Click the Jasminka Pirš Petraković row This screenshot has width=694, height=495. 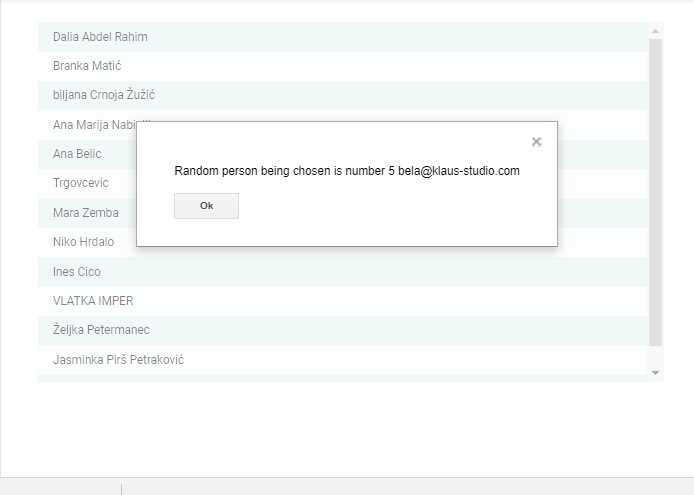(x=118, y=360)
